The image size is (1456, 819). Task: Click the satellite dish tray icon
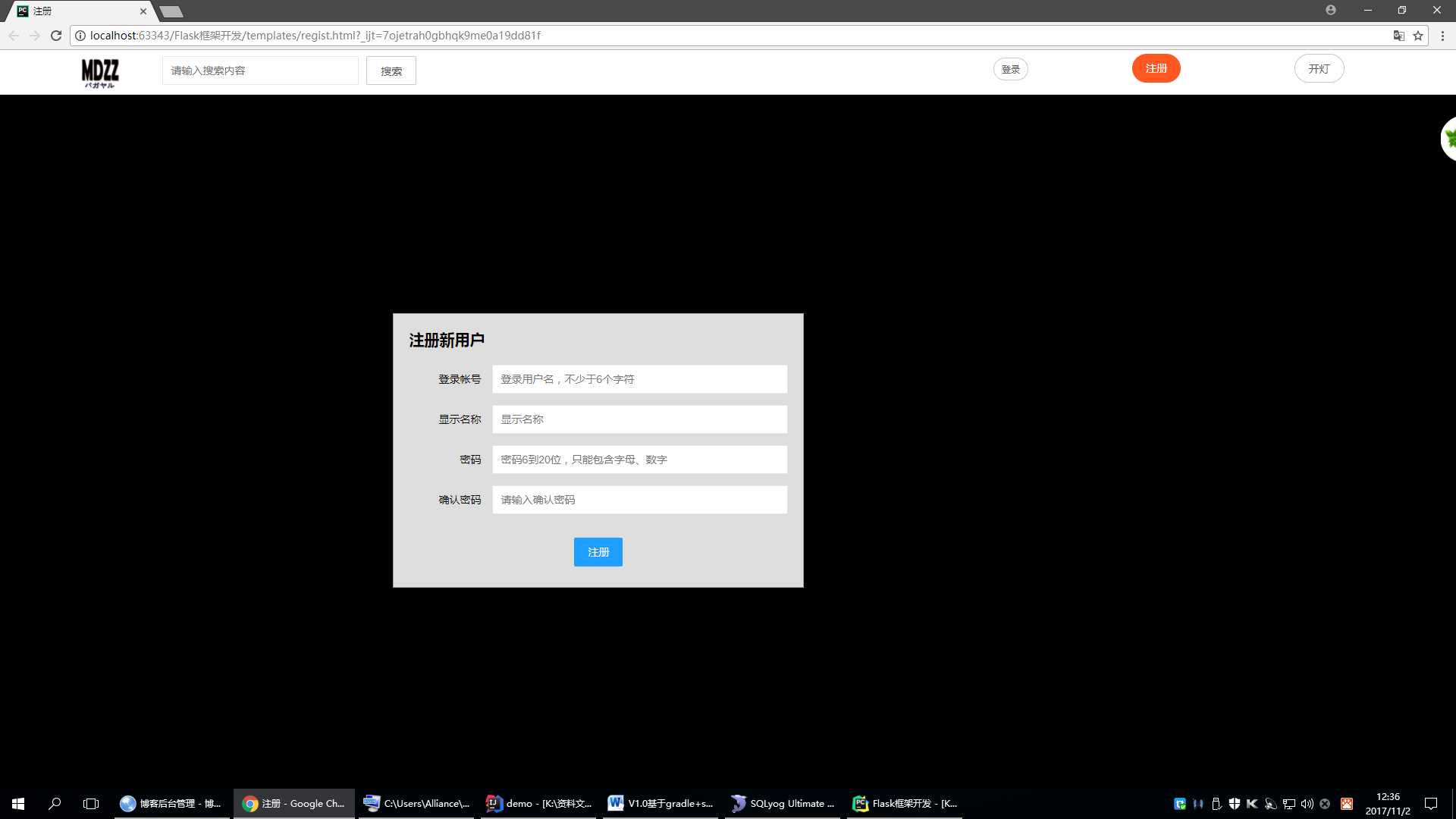1271,804
